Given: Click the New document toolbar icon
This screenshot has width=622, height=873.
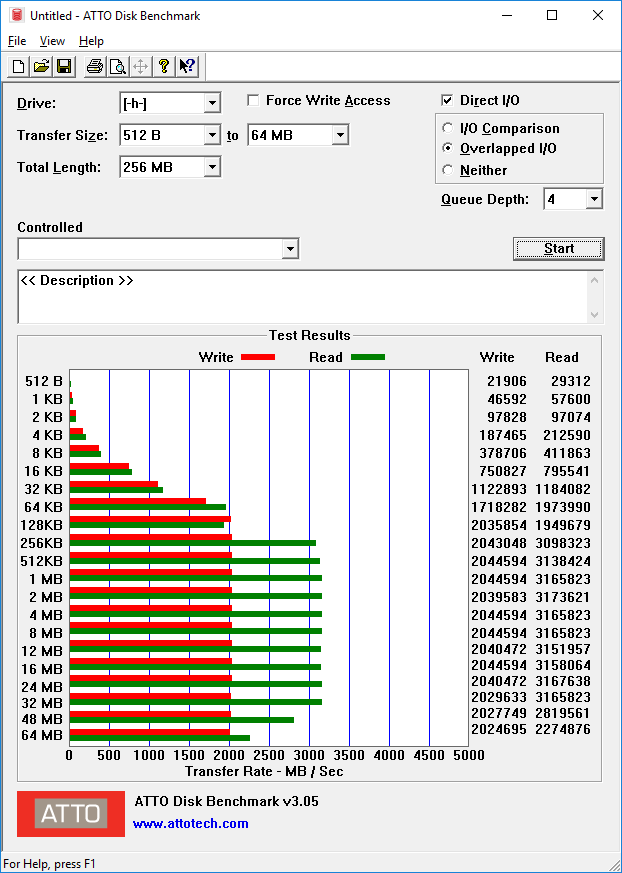Looking at the screenshot, I should coord(18,67).
